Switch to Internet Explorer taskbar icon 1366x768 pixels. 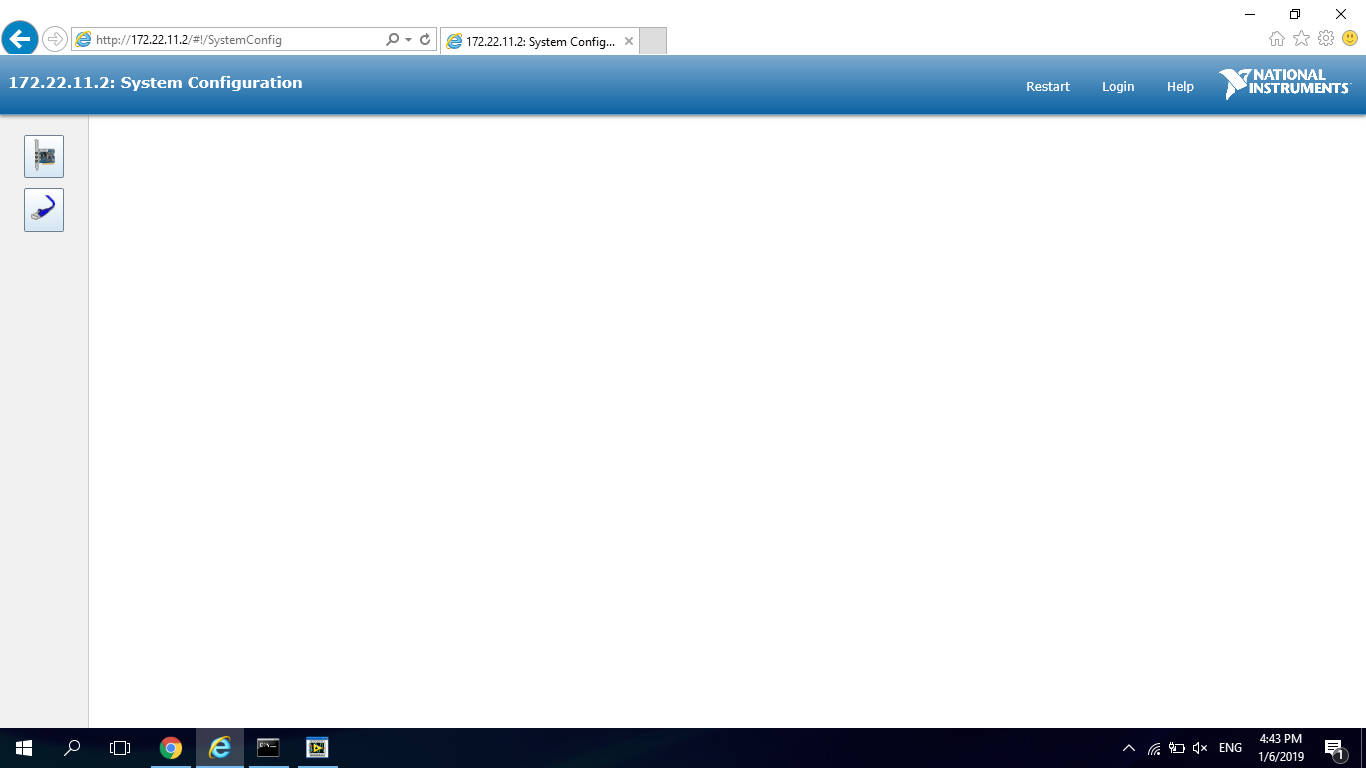click(220, 748)
